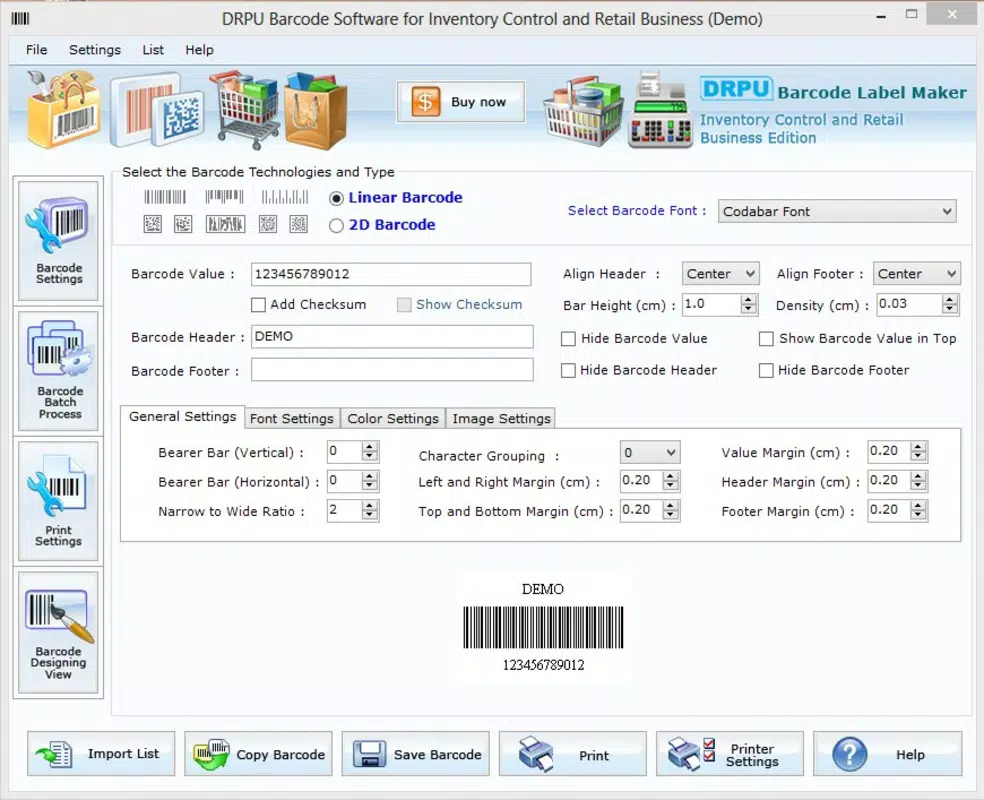This screenshot has height=800, width=984.
Task: Open the File menu
Action: 36,50
